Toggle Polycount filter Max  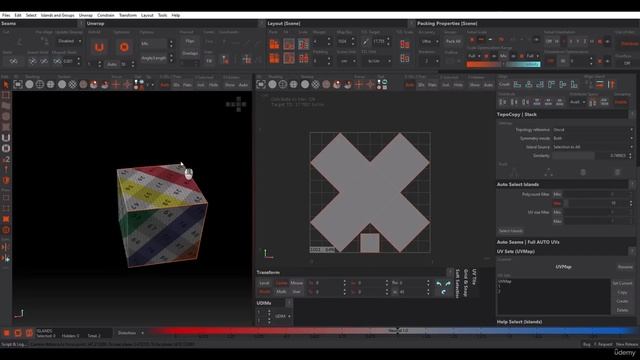click(x=557, y=203)
